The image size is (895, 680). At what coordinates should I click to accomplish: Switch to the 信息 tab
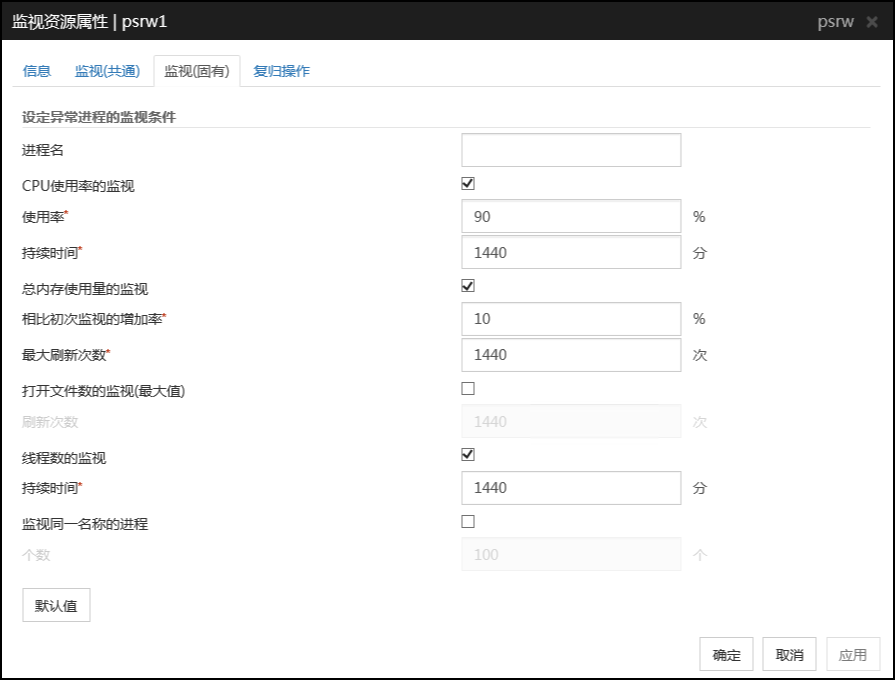[x=37, y=71]
